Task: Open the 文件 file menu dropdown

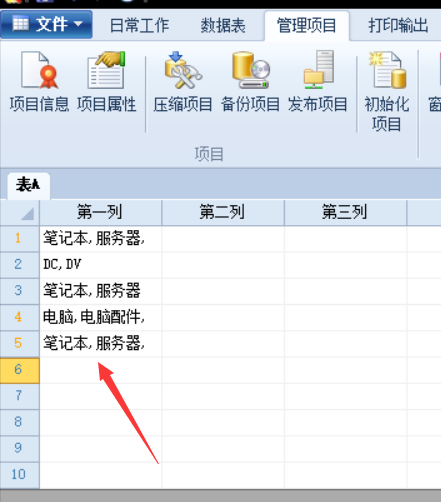Action: (x=47, y=24)
